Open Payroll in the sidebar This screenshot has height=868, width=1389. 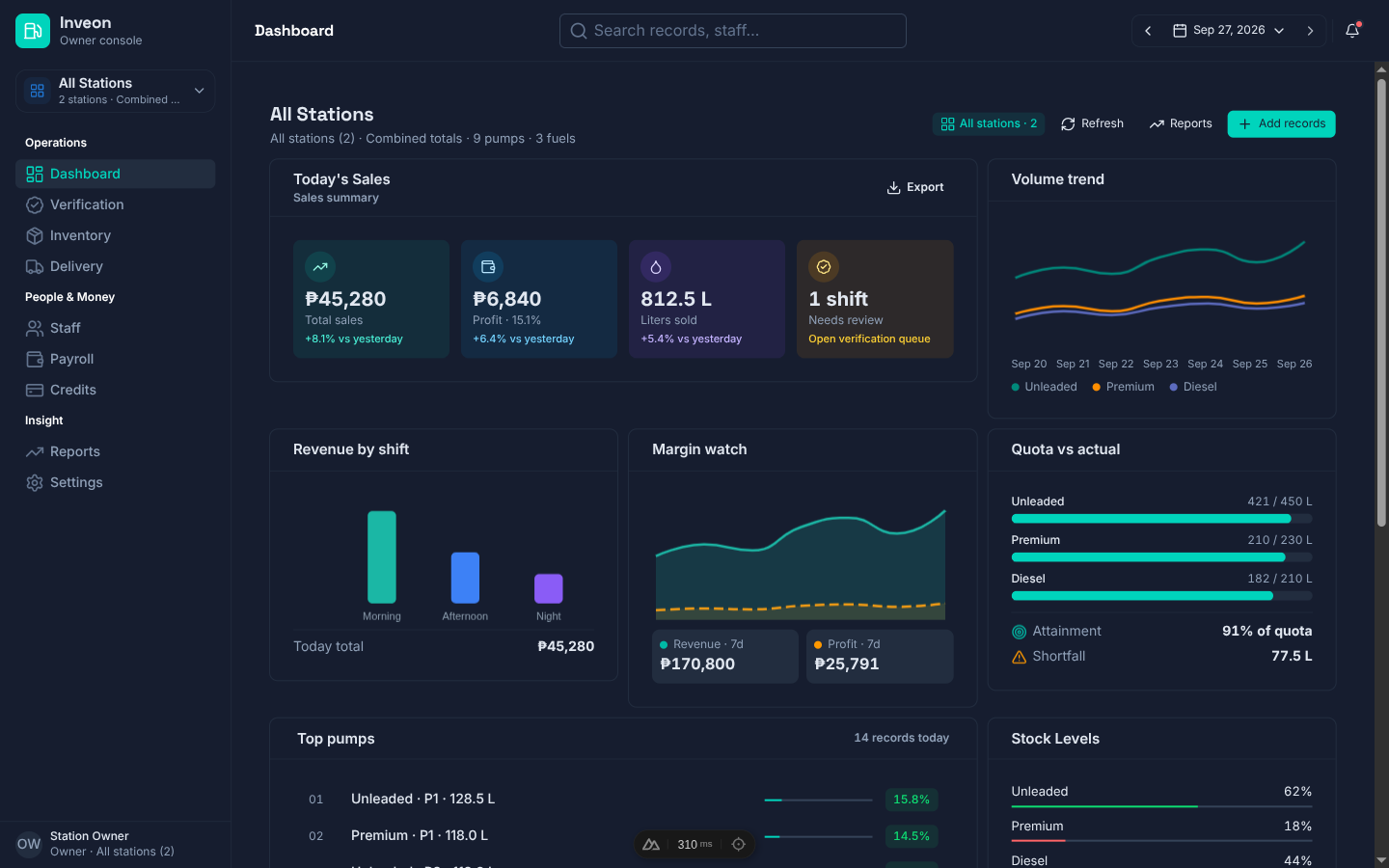tap(115, 359)
